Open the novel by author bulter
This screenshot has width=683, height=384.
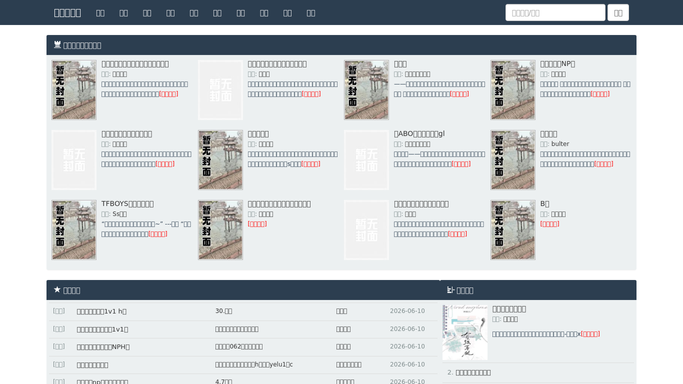click(x=548, y=134)
